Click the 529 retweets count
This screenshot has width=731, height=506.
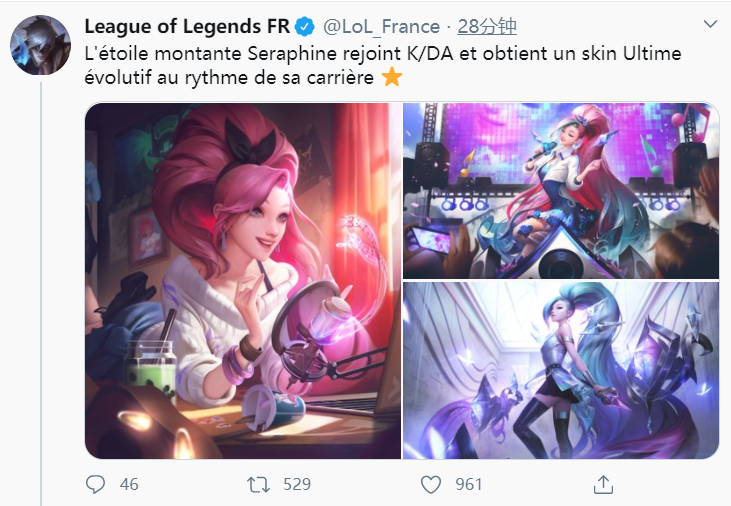(x=297, y=485)
